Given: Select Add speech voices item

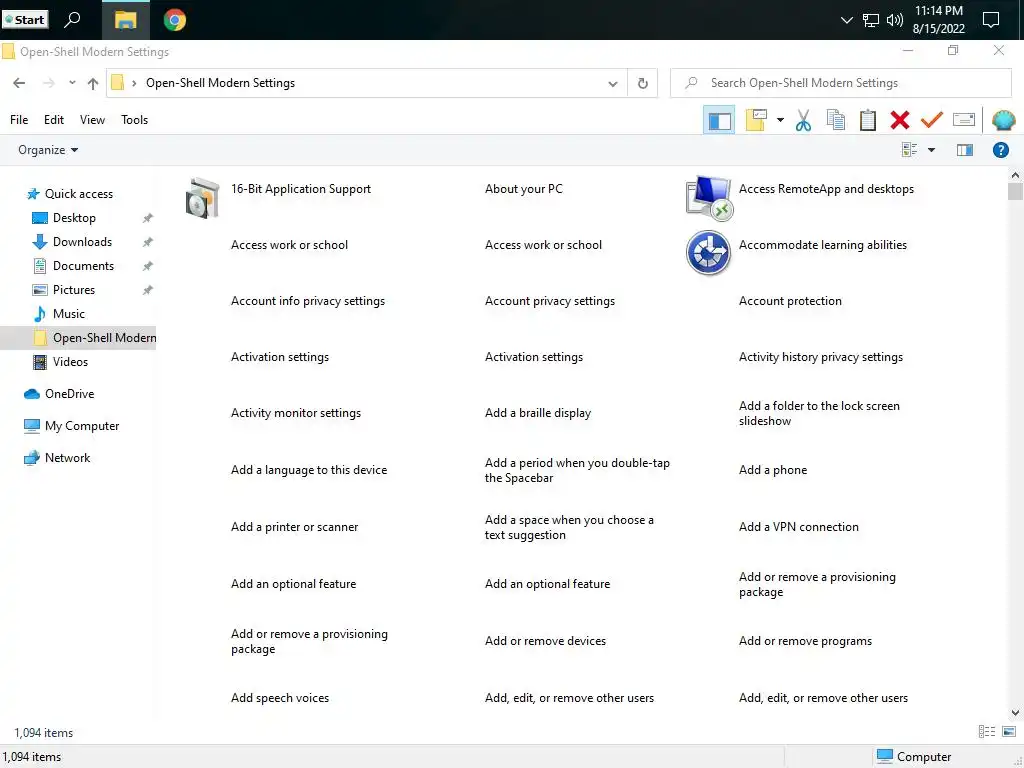Looking at the screenshot, I should click(280, 698).
